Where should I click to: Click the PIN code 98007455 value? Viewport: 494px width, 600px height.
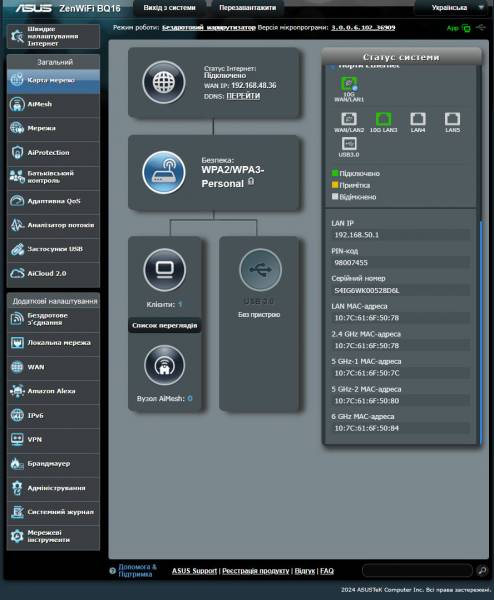coord(351,262)
